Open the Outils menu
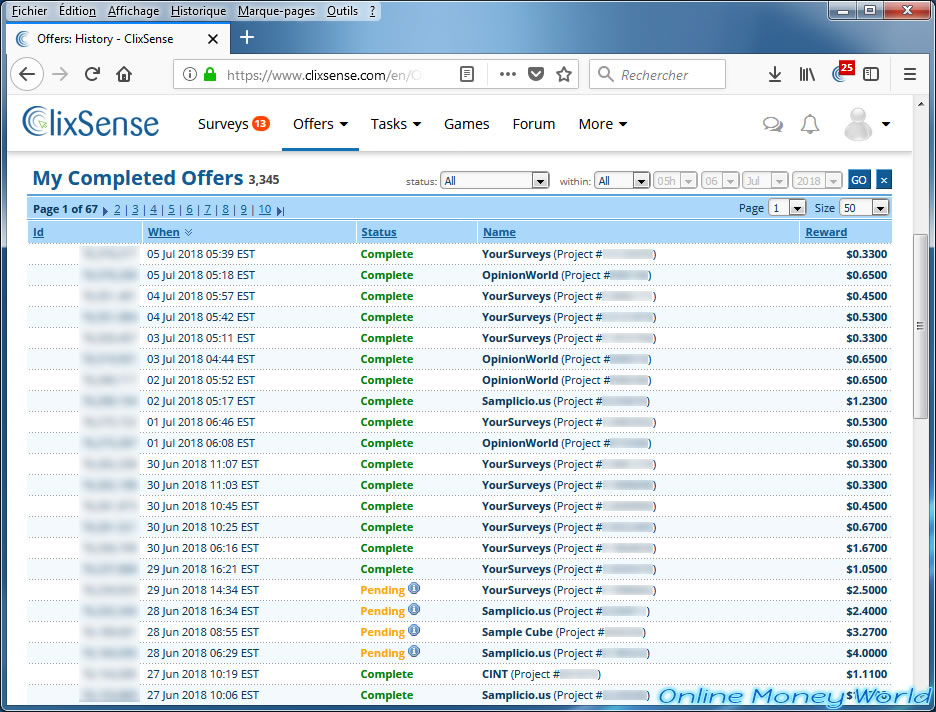The image size is (936, 712). 342,11
